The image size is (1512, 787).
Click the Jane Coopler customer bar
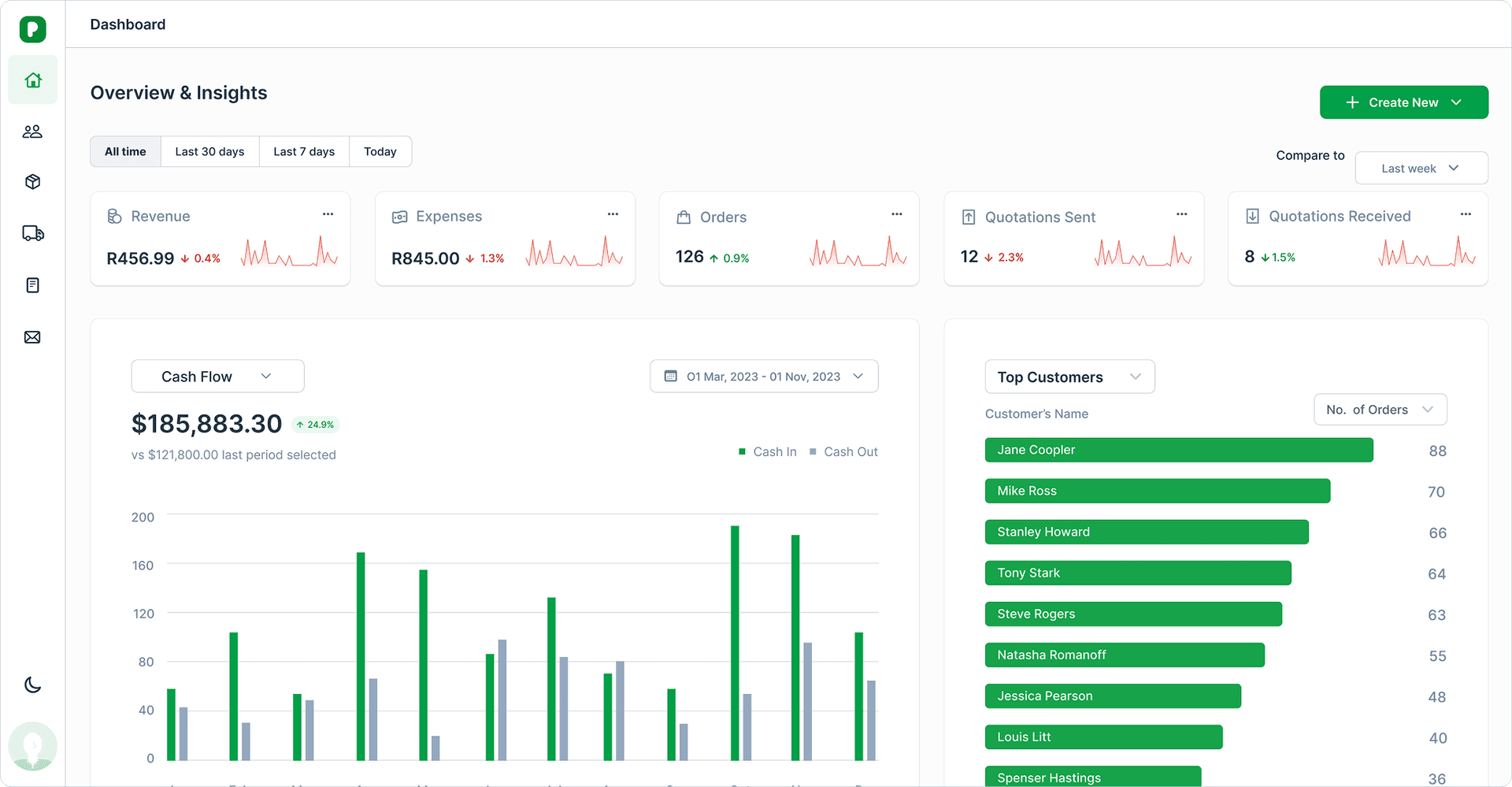(x=1178, y=450)
